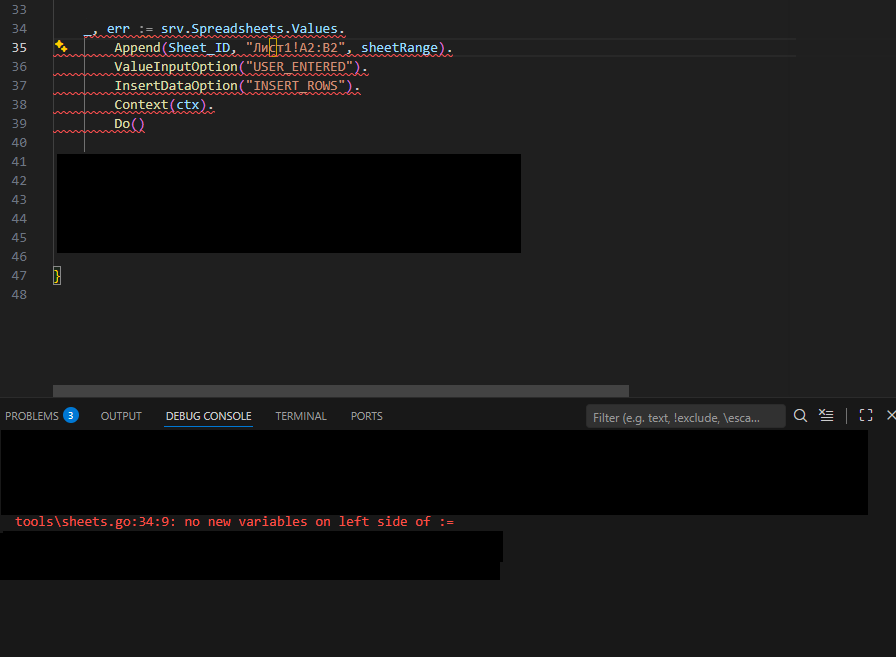Click line number 34 in the gutter
The width and height of the screenshot is (896, 657).
click(19, 29)
